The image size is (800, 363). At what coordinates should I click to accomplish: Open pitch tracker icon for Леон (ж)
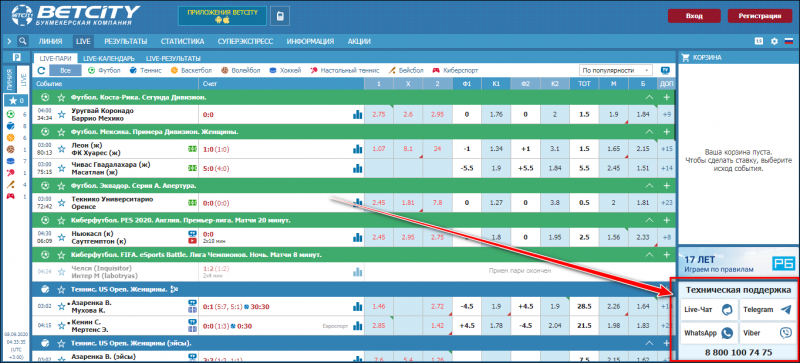(193, 149)
